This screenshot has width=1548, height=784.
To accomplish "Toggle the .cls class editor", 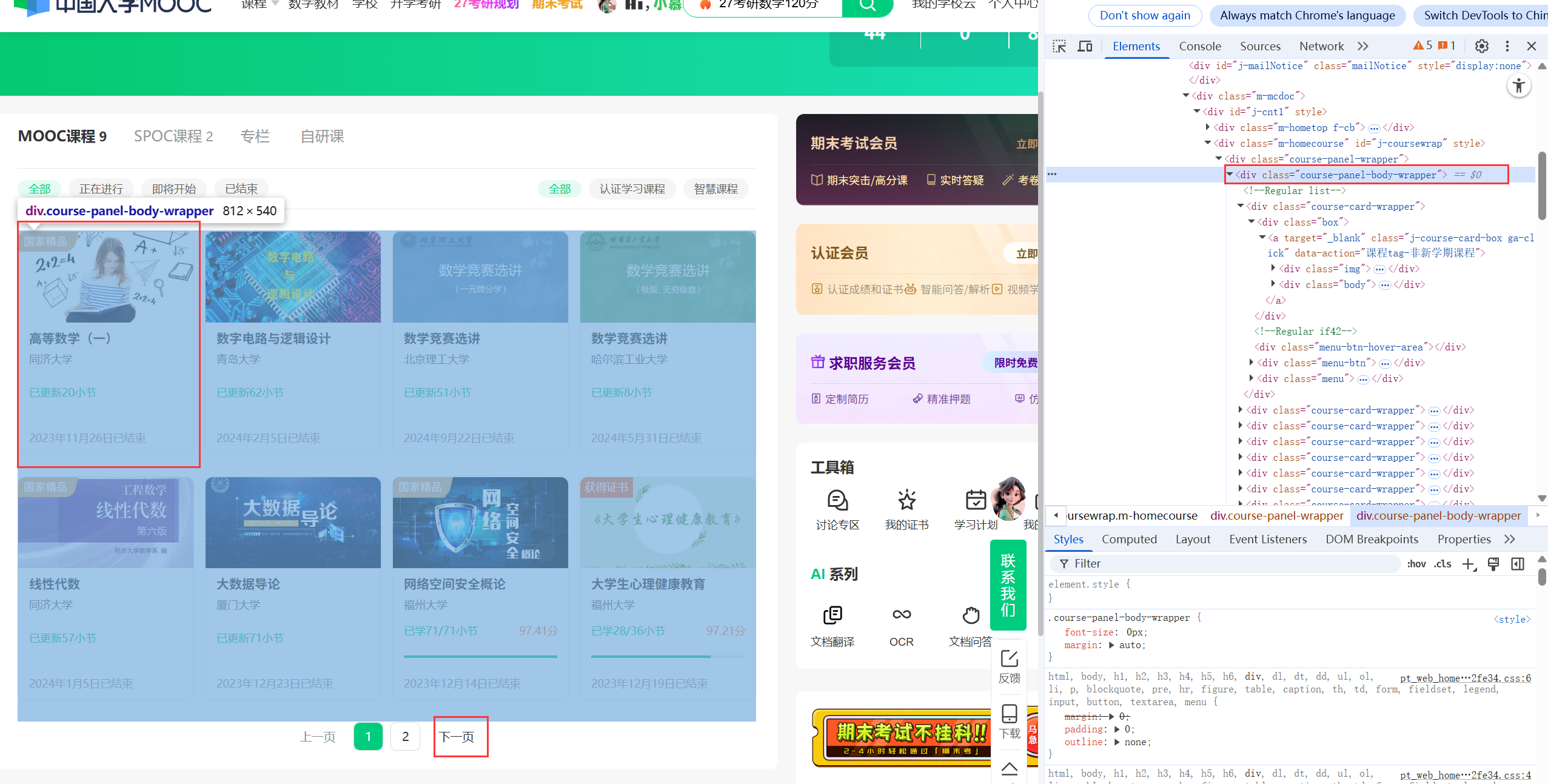I will (x=1442, y=564).
